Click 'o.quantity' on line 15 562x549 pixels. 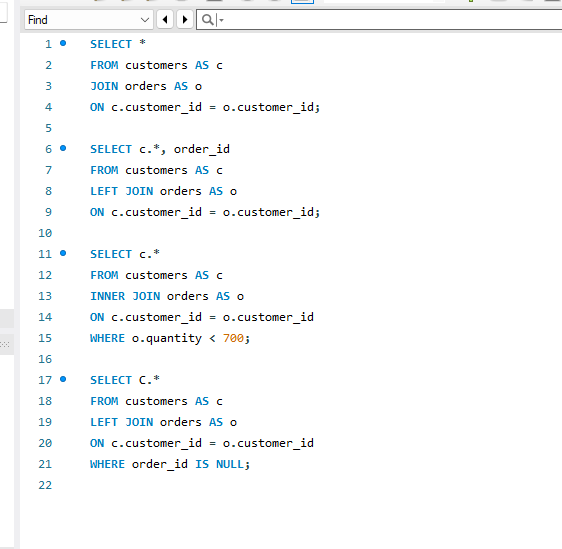[167, 338]
